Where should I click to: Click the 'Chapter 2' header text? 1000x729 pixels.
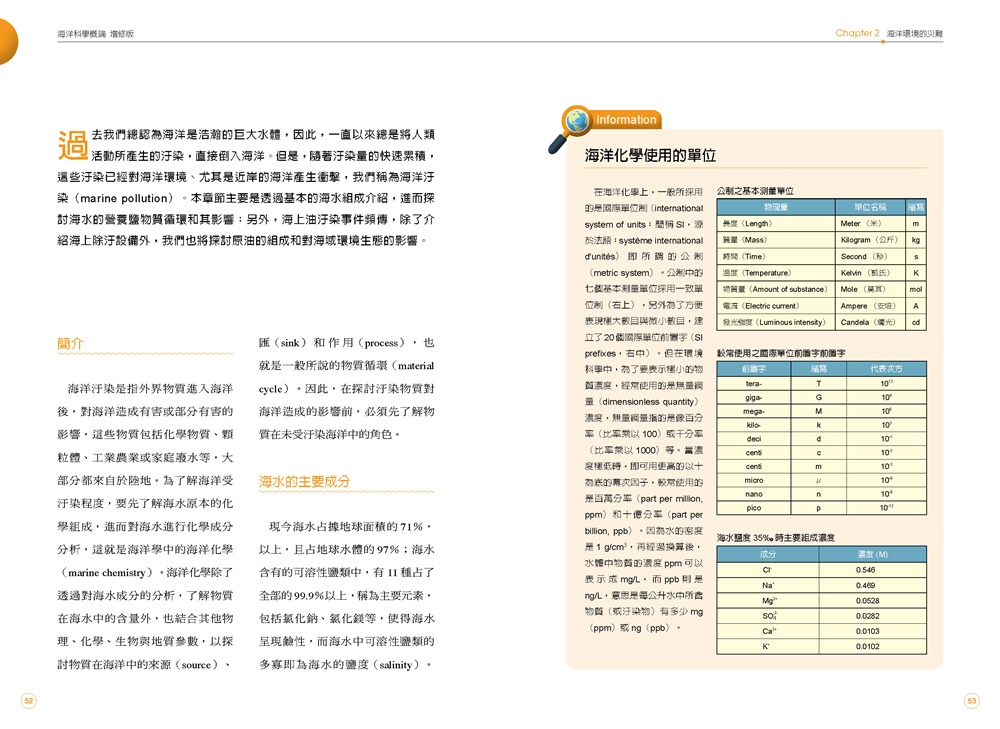(857, 33)
